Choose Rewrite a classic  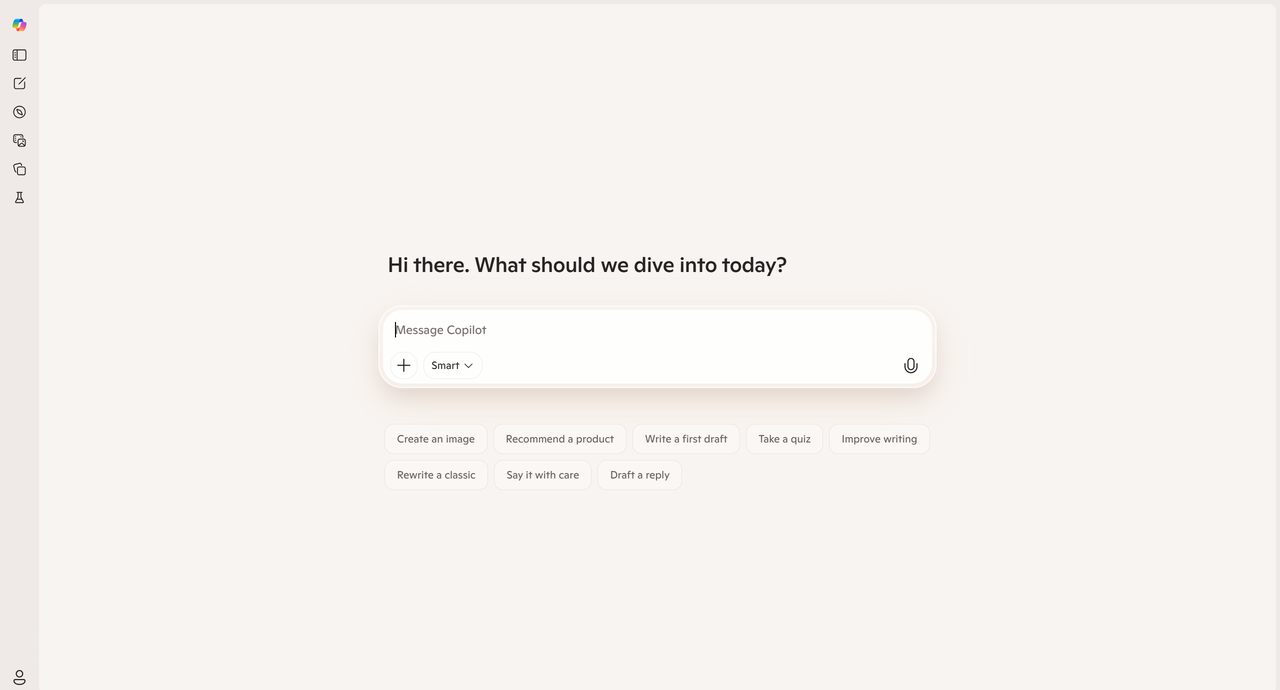[435, 474]
